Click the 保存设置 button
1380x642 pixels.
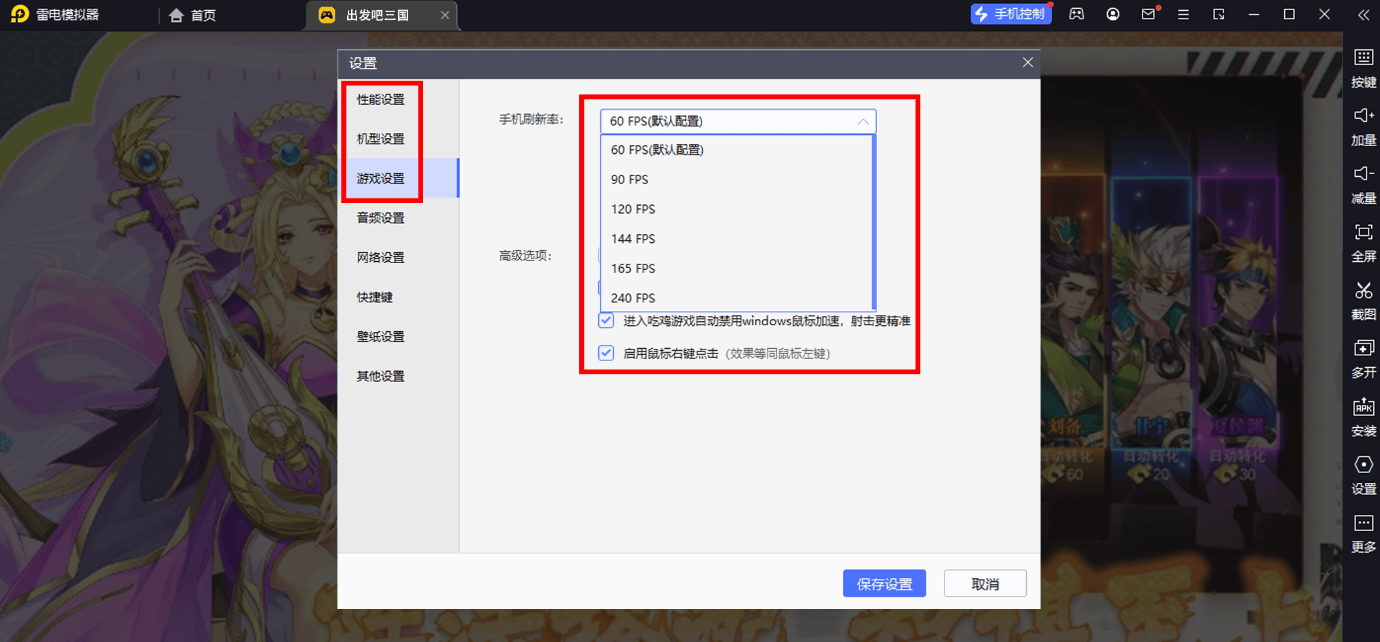click(x=884, y=584)
